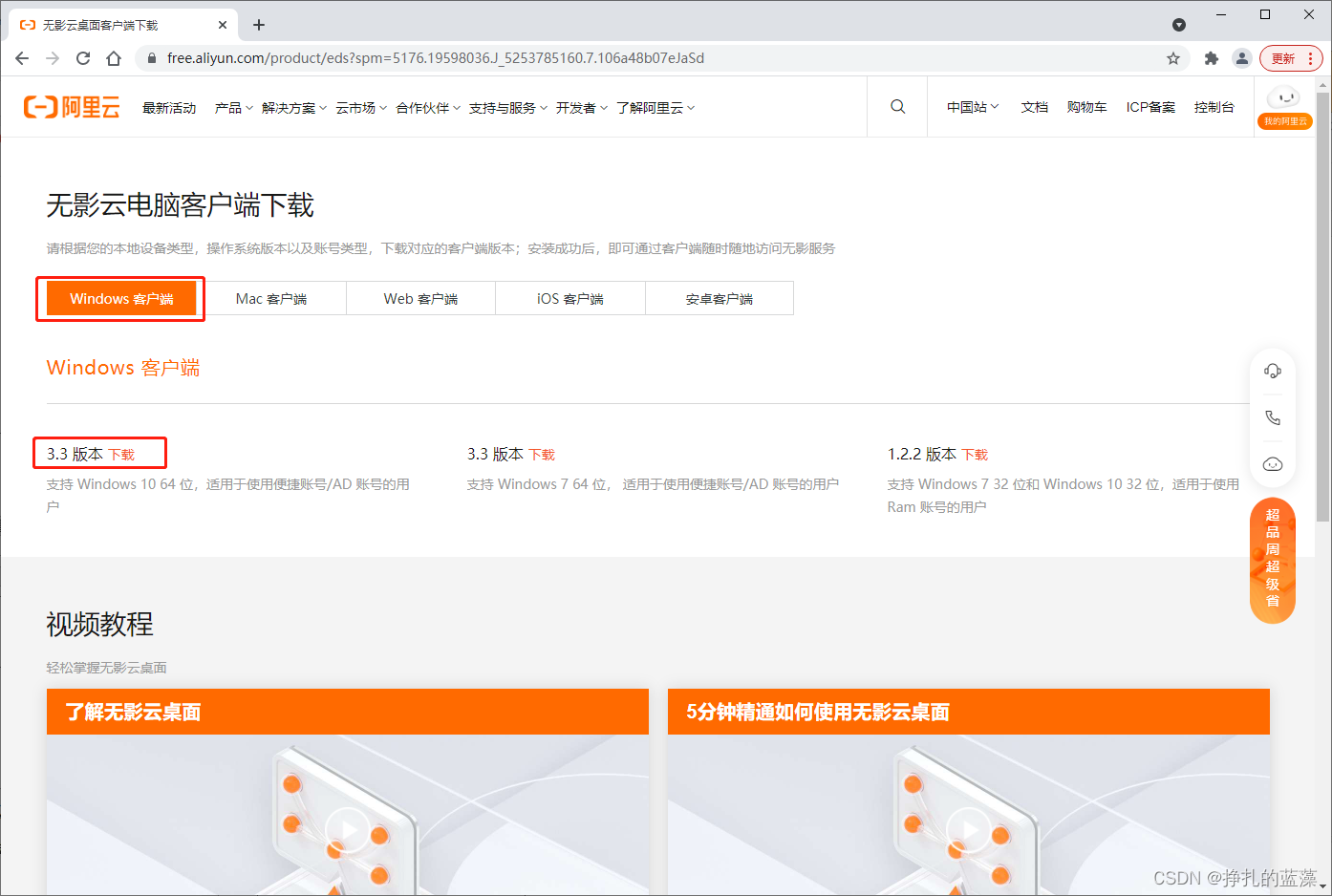Viewport: 1332px width, 896px height.
Task: Open the search magnifier icon
Action: [x=896, y=107]
